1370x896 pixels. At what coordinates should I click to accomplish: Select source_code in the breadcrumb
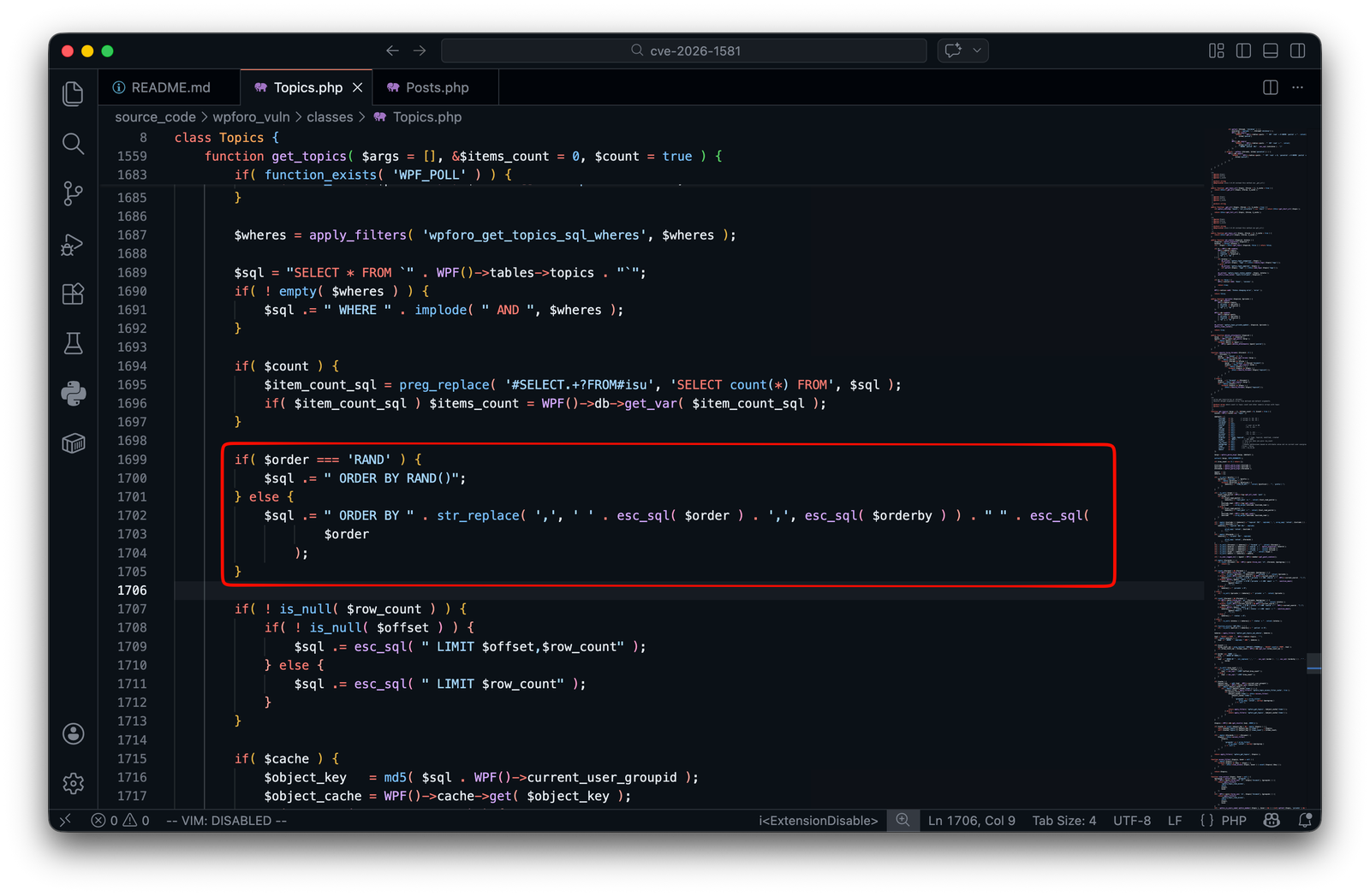click(x=155, y=117)
